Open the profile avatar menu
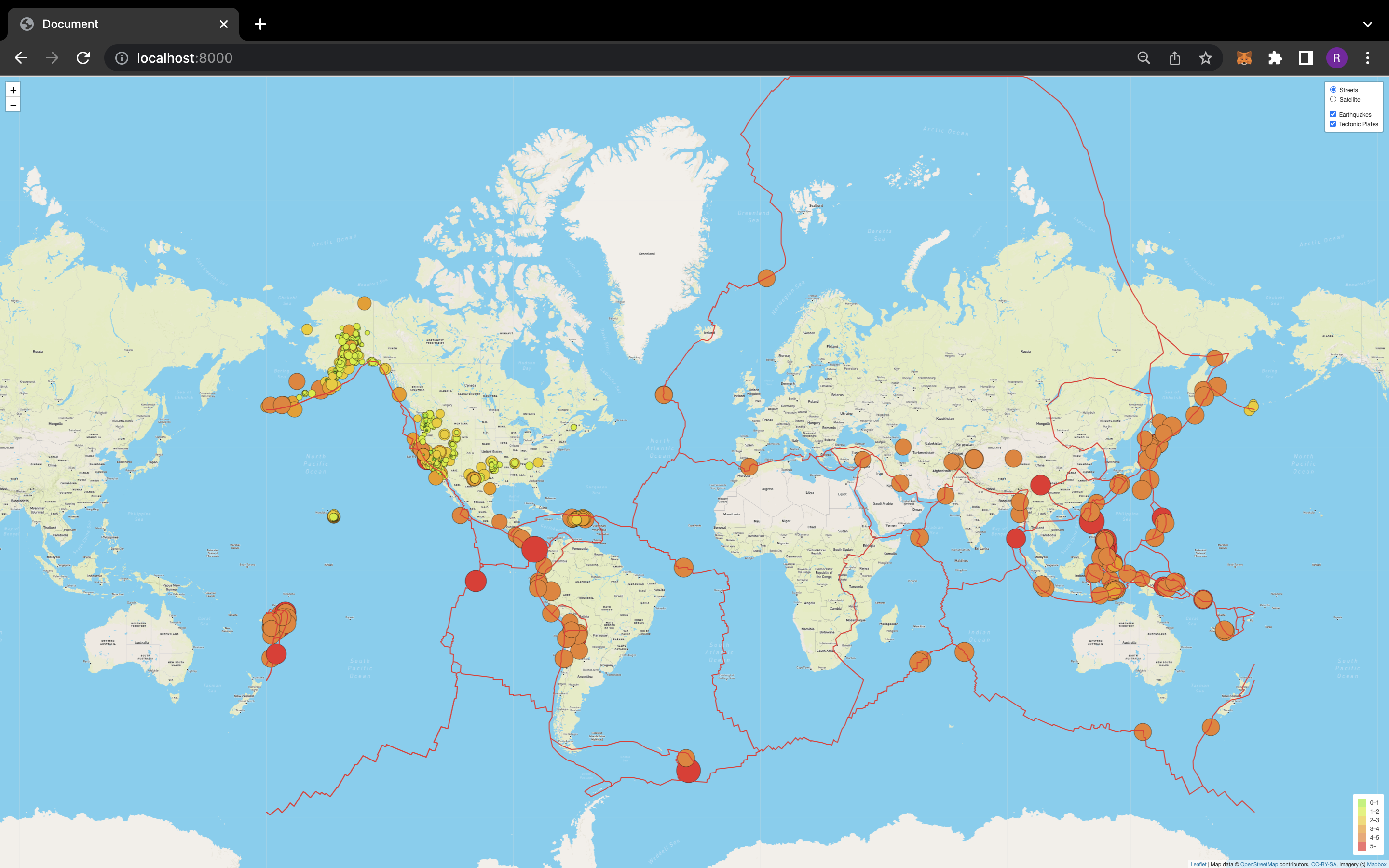1389x868 pixels. click(1337, 57)
